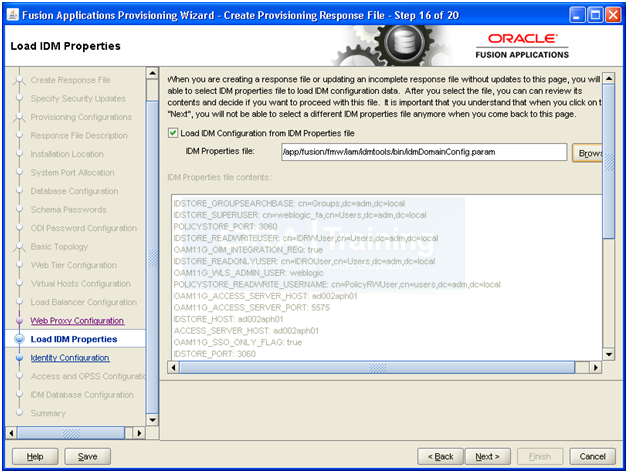Click the step list vertical scrollbar thumb
Viewport: 628px width, 473px height.
pos(152,257)
